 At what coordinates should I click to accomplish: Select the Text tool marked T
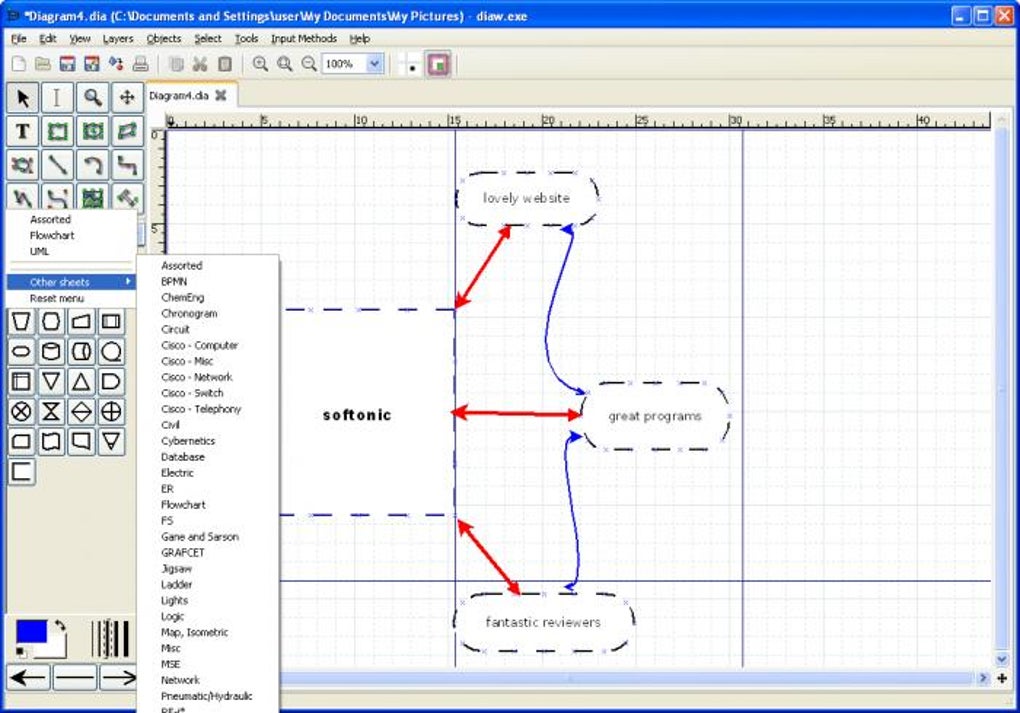point(23,131)
